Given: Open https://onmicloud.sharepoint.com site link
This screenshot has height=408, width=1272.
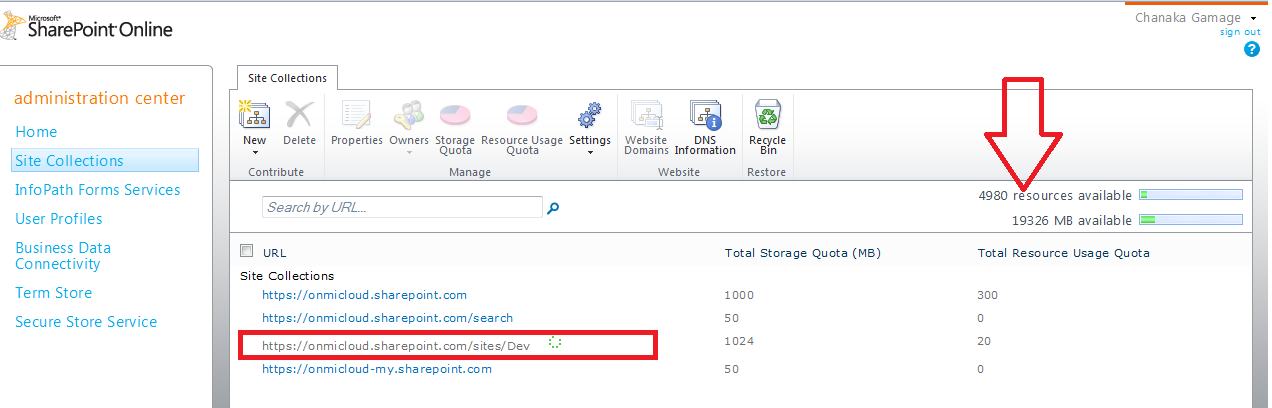Looking at the screenshot, I should click(365, 295).
